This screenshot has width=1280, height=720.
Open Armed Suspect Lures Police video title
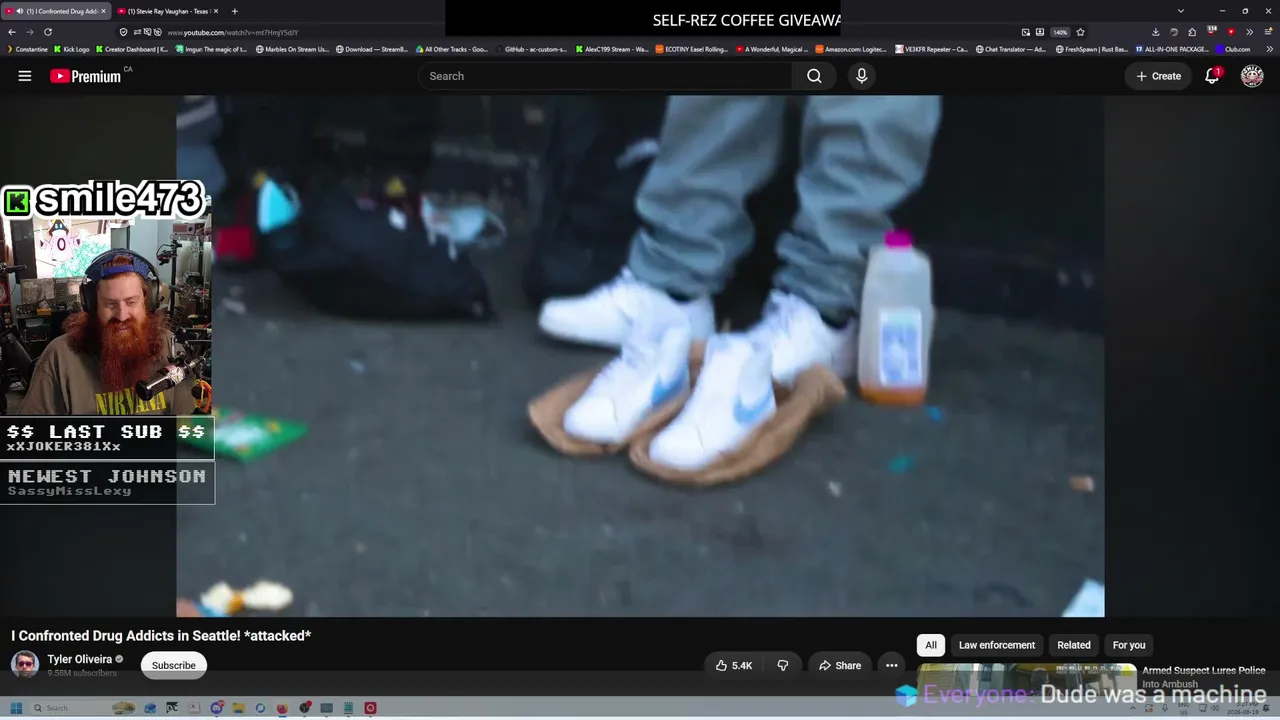pyautogui.click(x=1204, y=677)
